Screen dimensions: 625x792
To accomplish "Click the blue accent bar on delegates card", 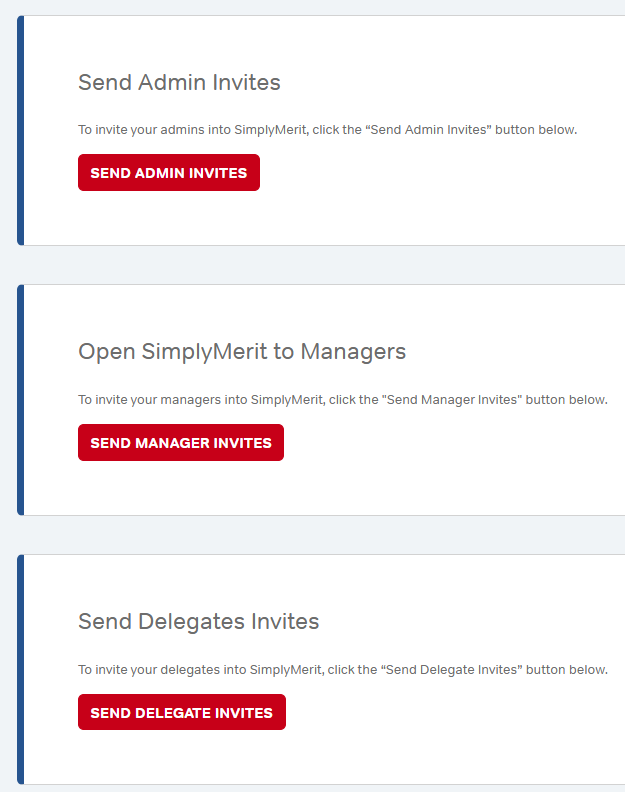I will click(20, 670).
